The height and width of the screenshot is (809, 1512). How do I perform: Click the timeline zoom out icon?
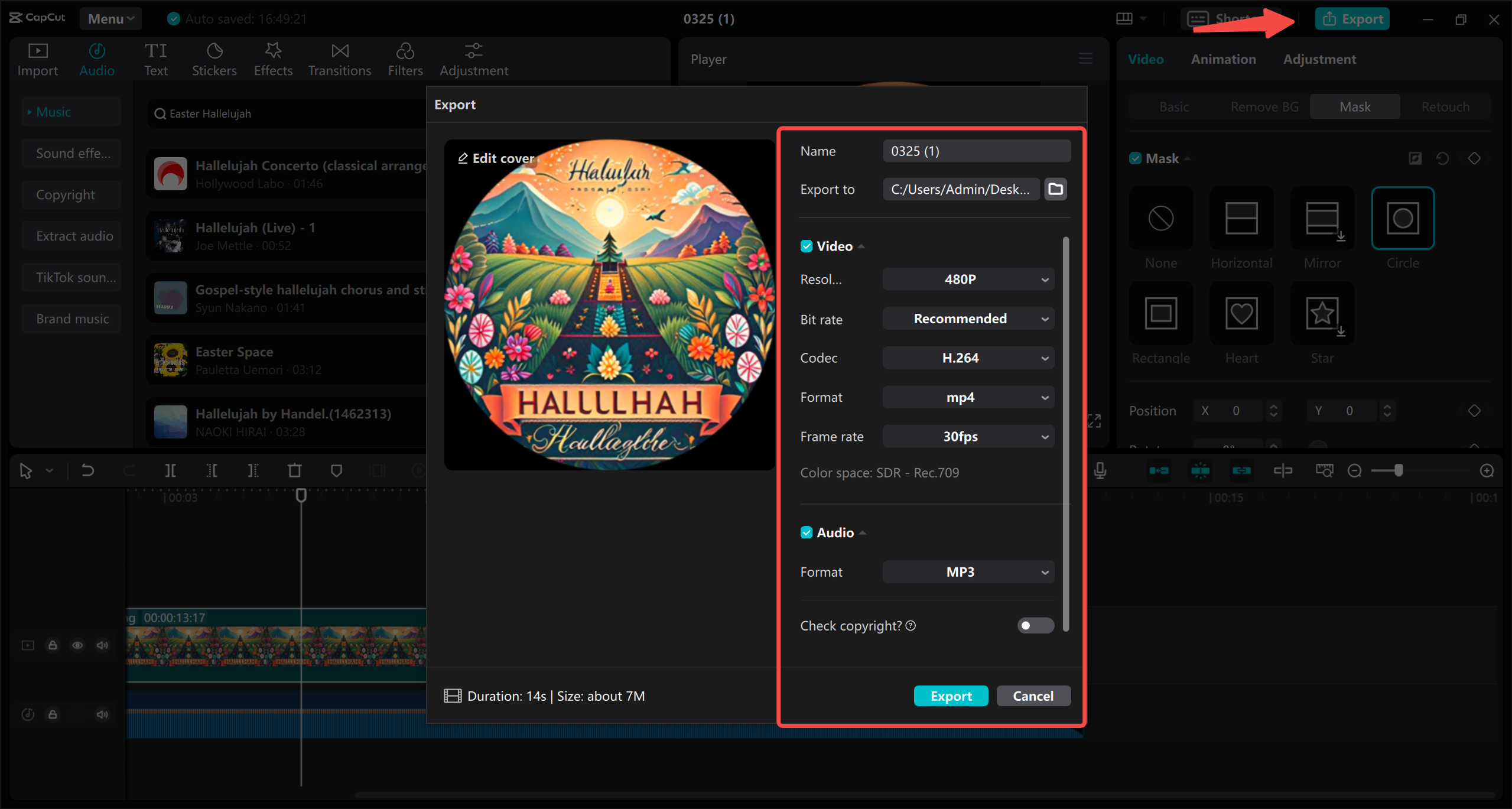1354,470
